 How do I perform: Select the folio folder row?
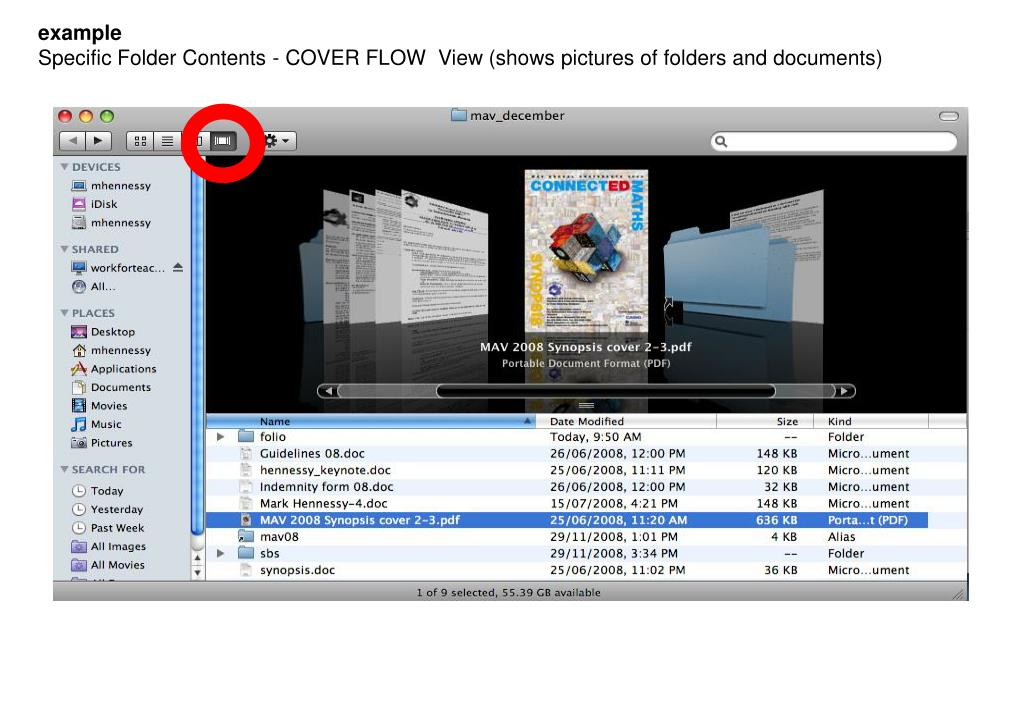click(586, 437)
